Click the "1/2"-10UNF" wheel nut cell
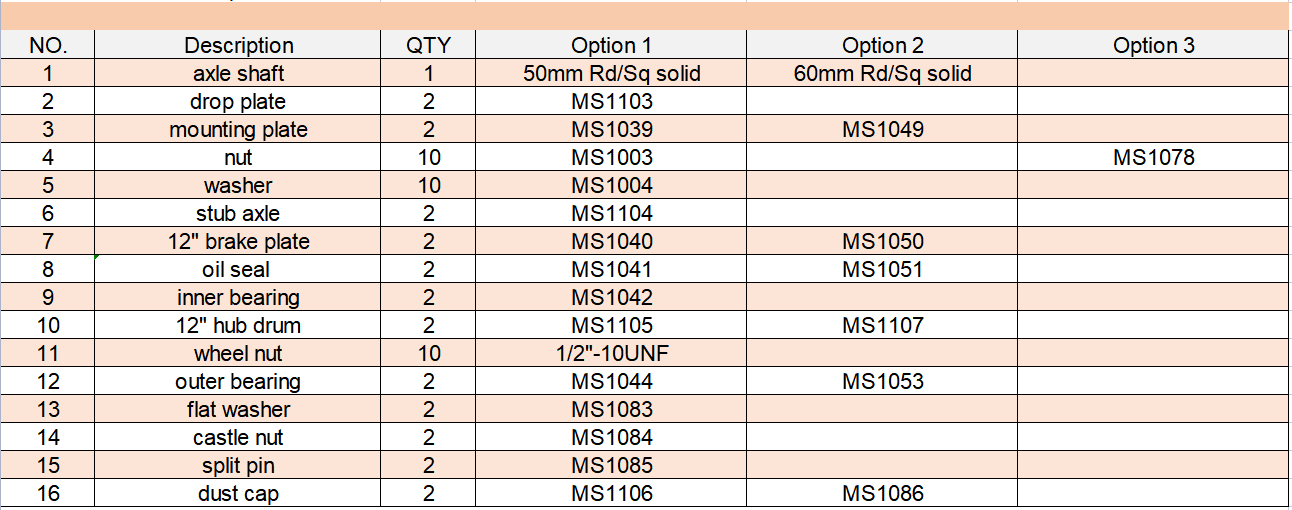 (x=611, y=353)
